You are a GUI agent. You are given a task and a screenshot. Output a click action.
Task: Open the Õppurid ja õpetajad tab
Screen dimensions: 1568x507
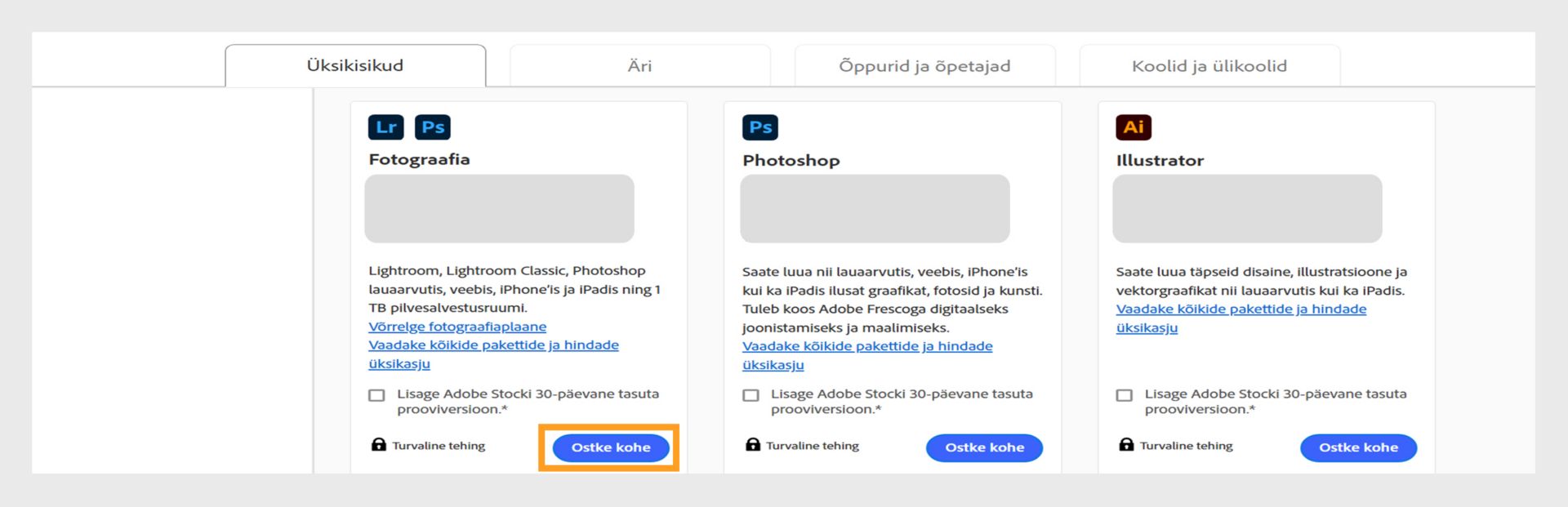coord(924,66)
